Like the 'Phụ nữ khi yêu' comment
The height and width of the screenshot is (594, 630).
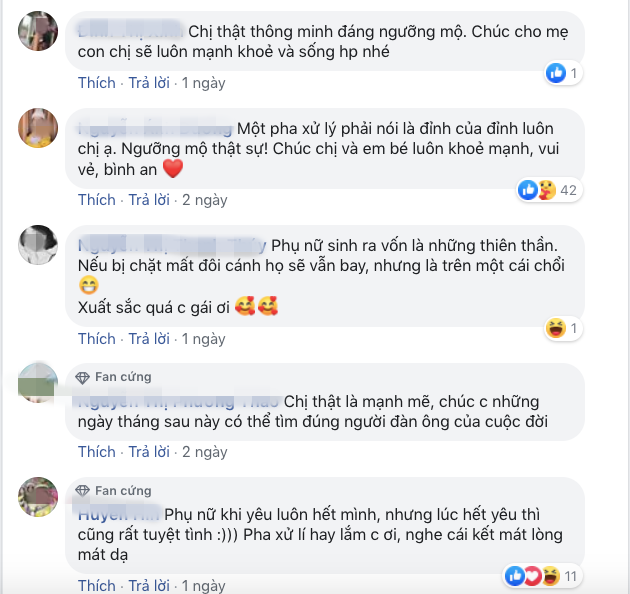click(96, 586)
